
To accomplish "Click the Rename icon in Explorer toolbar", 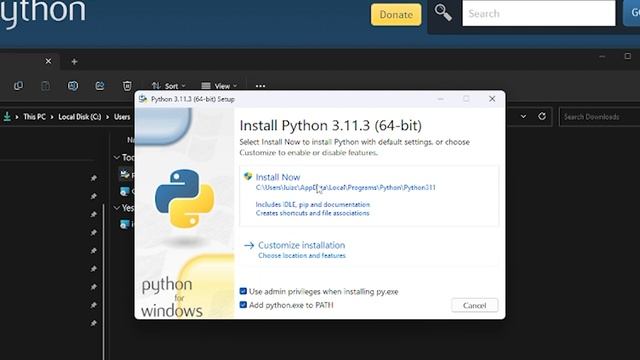I will point(73,86).
